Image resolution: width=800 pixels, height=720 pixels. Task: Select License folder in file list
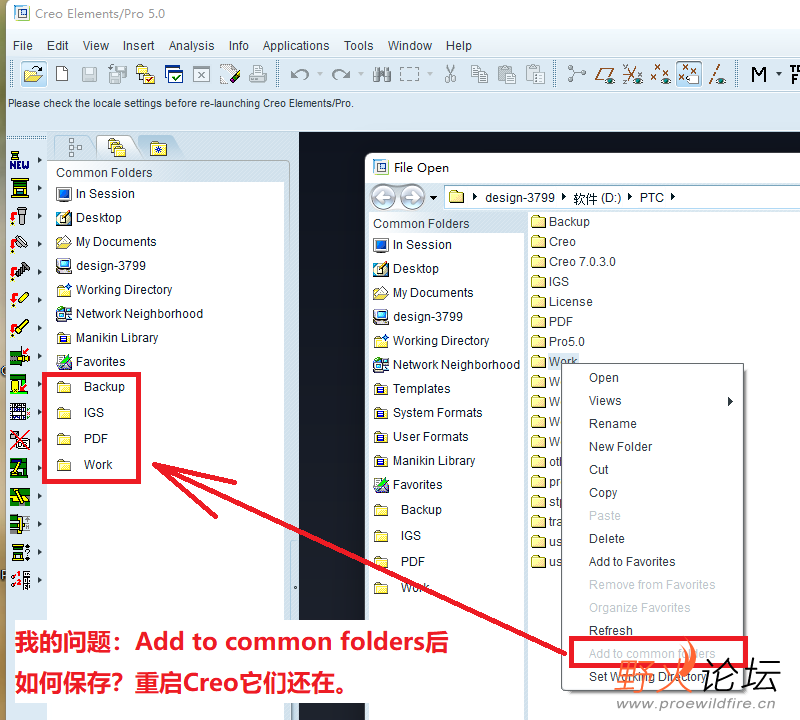click(562, 302)
